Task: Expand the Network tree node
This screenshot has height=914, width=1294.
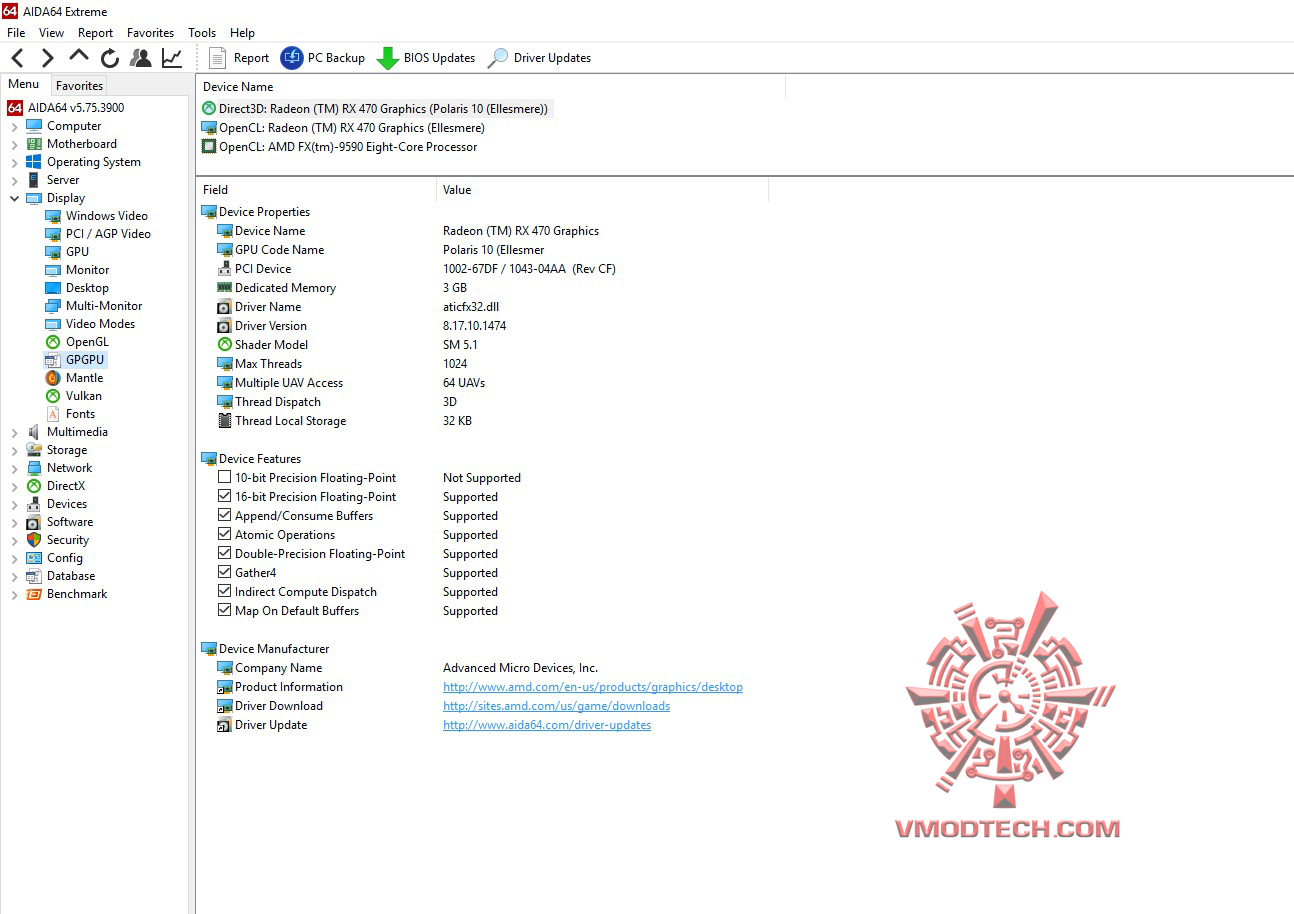Action: (14, 468)
